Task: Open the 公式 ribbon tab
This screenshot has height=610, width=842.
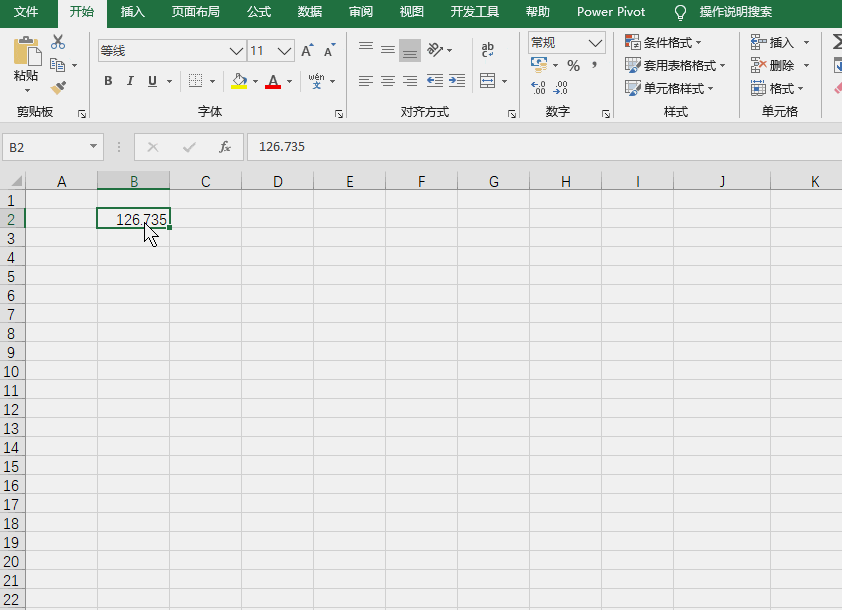Action: tap(259, 12)
